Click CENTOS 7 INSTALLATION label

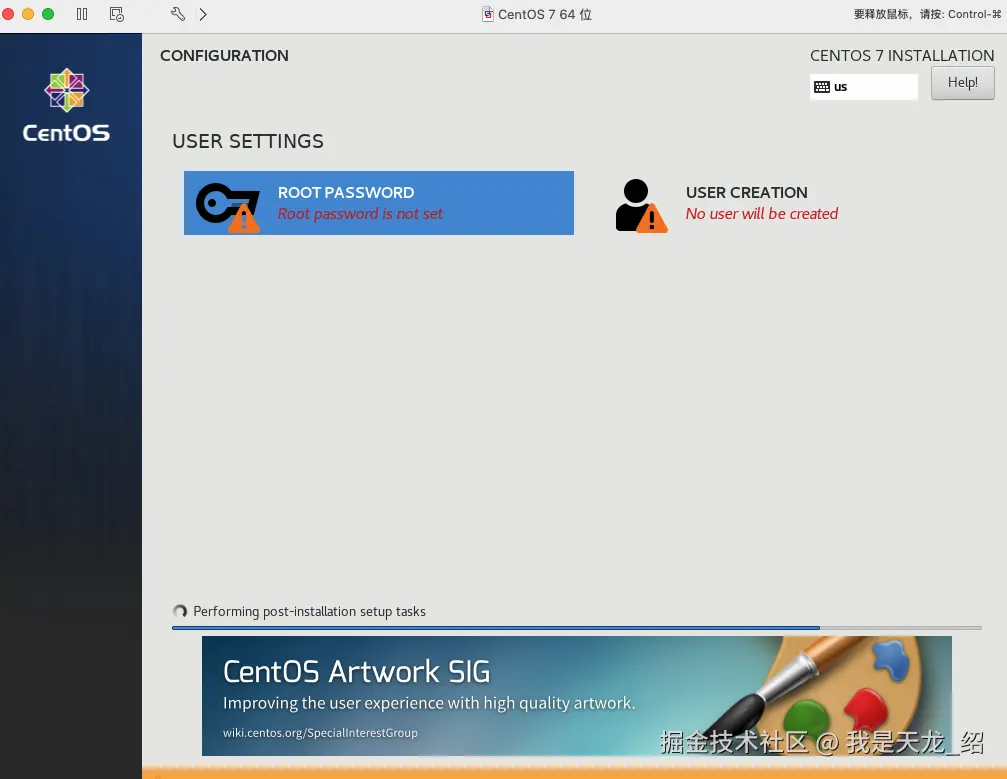902,56
